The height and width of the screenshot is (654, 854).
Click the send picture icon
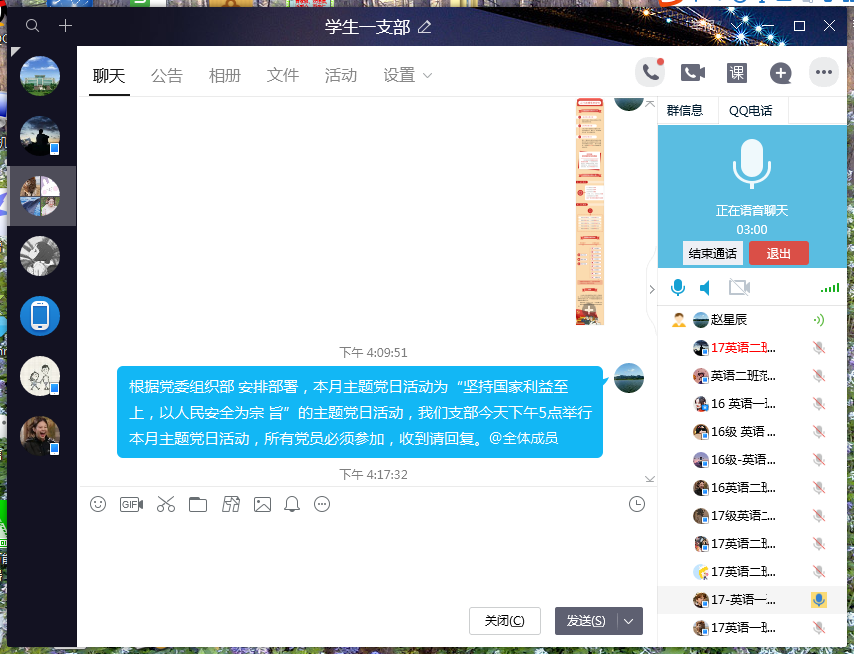pyautogui.click(x=262, y=504)
